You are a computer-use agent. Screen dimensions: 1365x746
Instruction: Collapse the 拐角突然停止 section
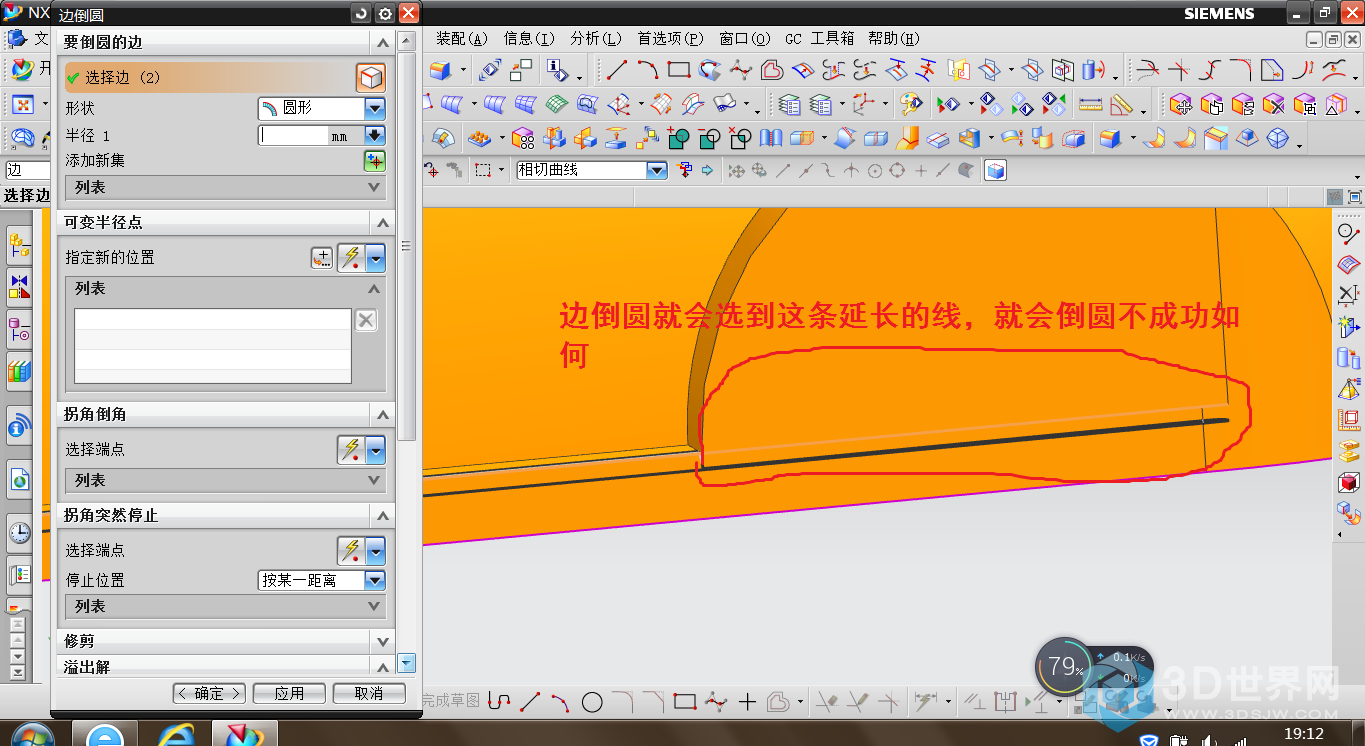click(x=381, y=515)
